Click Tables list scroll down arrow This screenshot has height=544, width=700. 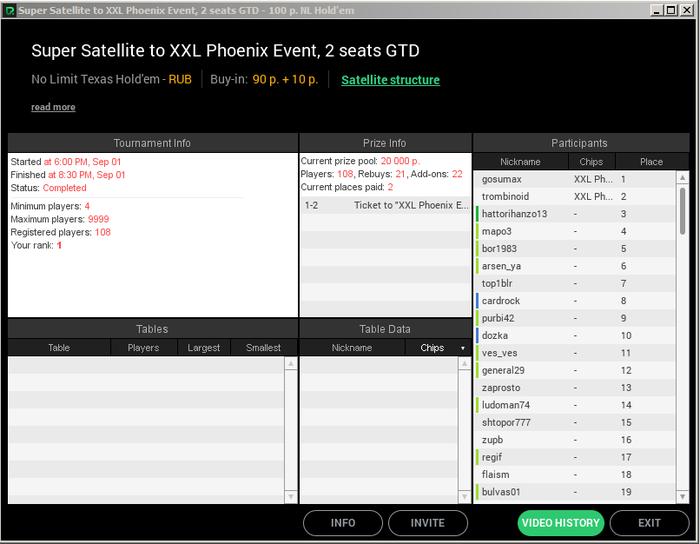291,496
